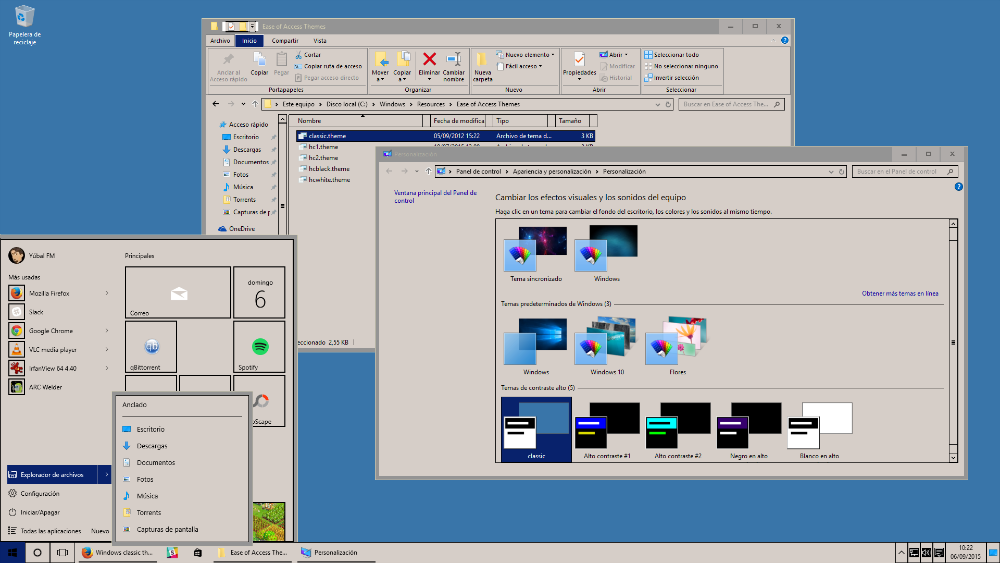Click the Windows Start button
The width and height of the screenshot is (1000, 563).
click(x=12, y=552)
